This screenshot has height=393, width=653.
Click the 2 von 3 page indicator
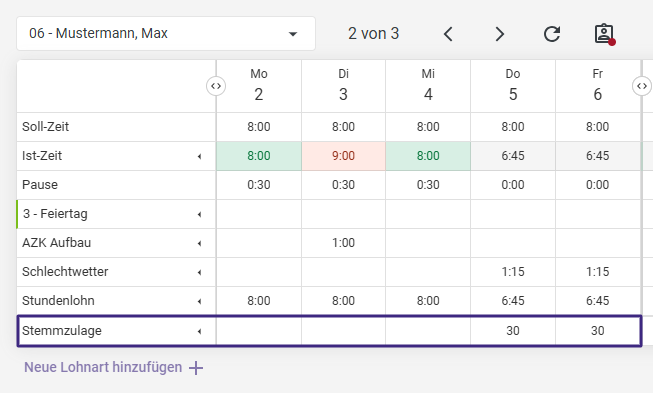click(x=374, y=33)
